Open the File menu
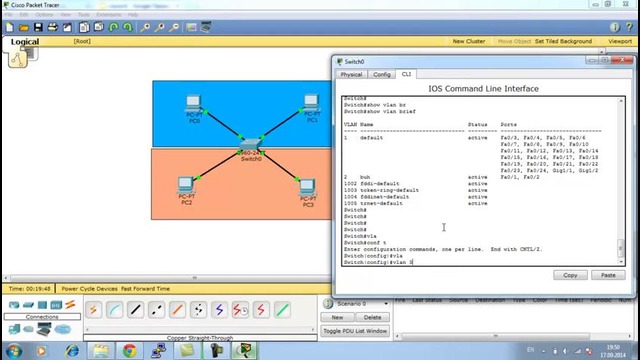Screen dimensions: 640x360 pyautogui.click(x=9, y=15)
